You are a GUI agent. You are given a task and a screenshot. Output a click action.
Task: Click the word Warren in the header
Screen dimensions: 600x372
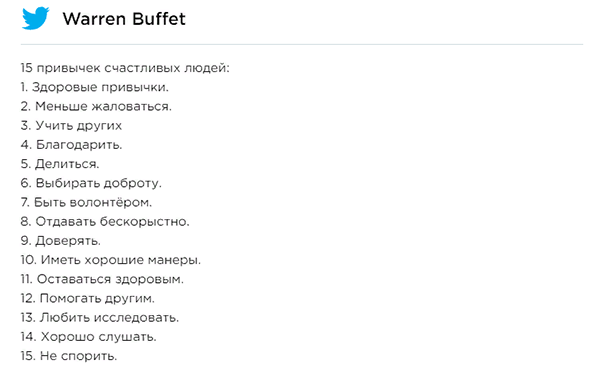coord(94,19)
